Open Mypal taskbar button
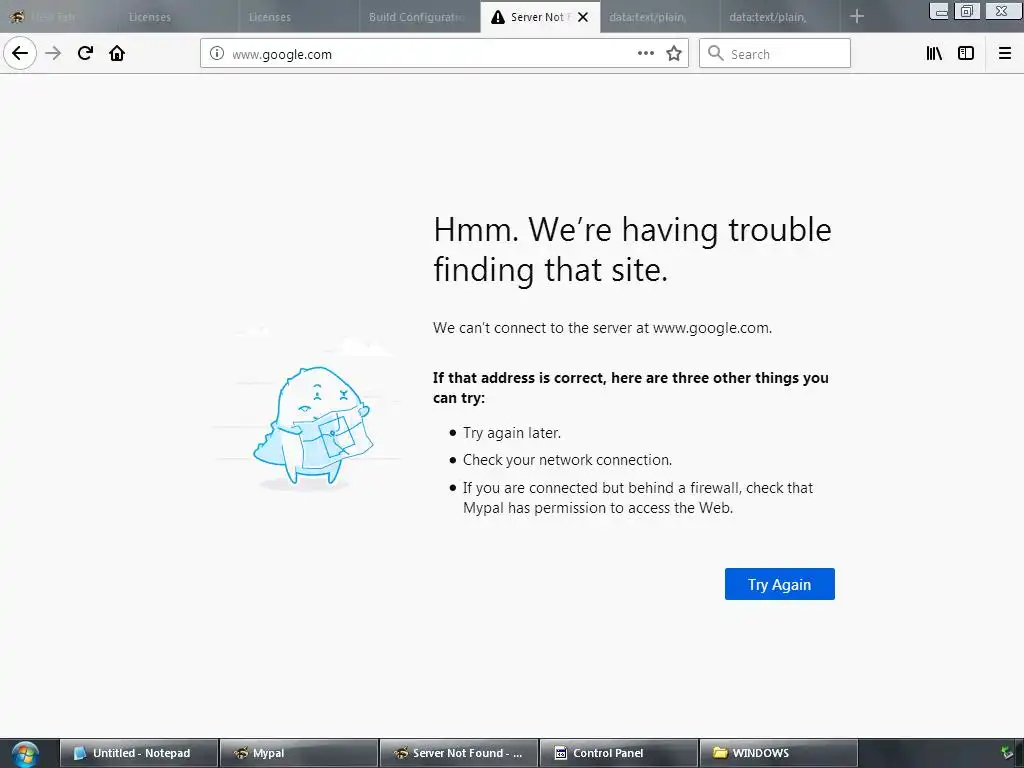 (299, 753)
